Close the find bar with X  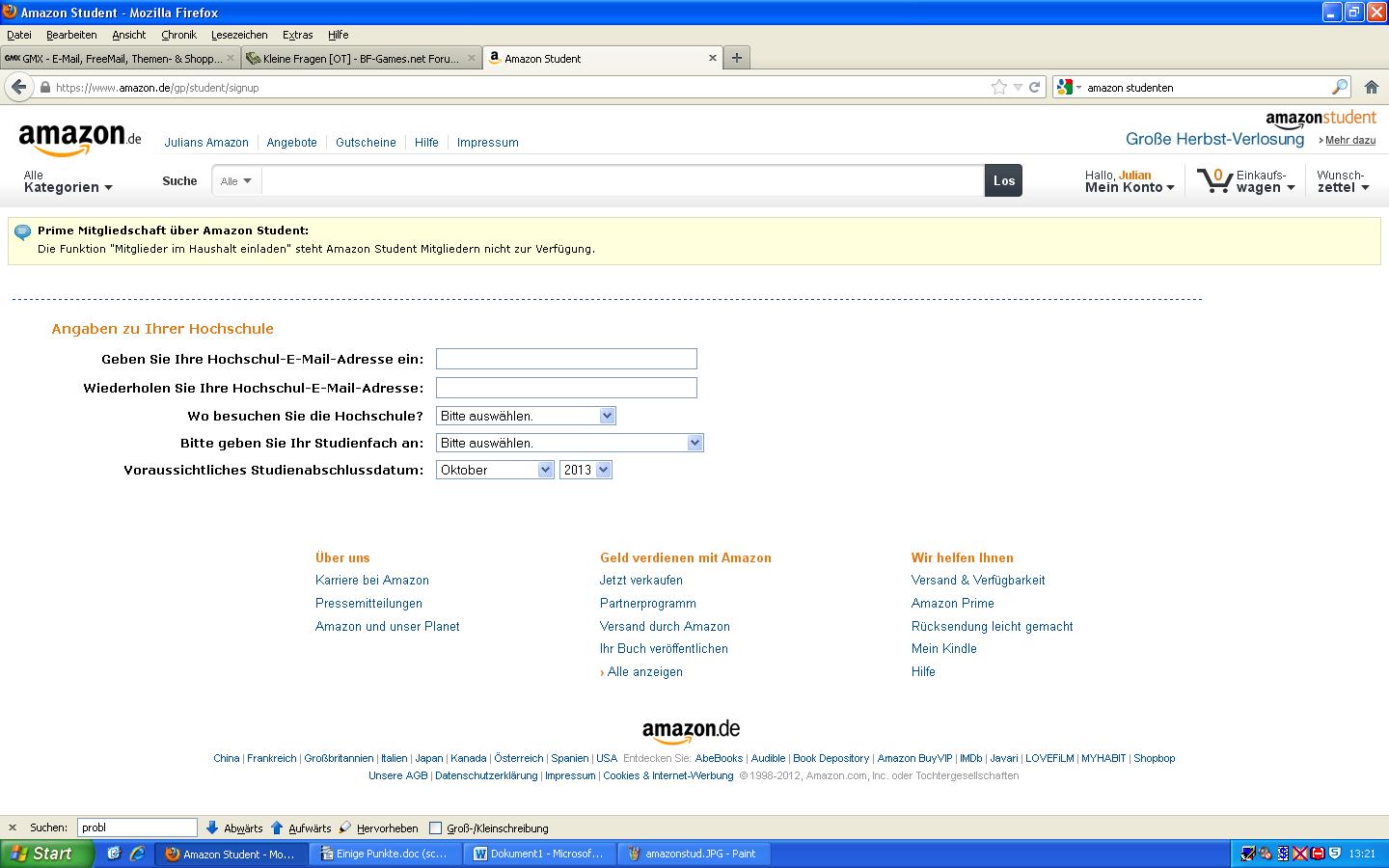click(13, 827)
